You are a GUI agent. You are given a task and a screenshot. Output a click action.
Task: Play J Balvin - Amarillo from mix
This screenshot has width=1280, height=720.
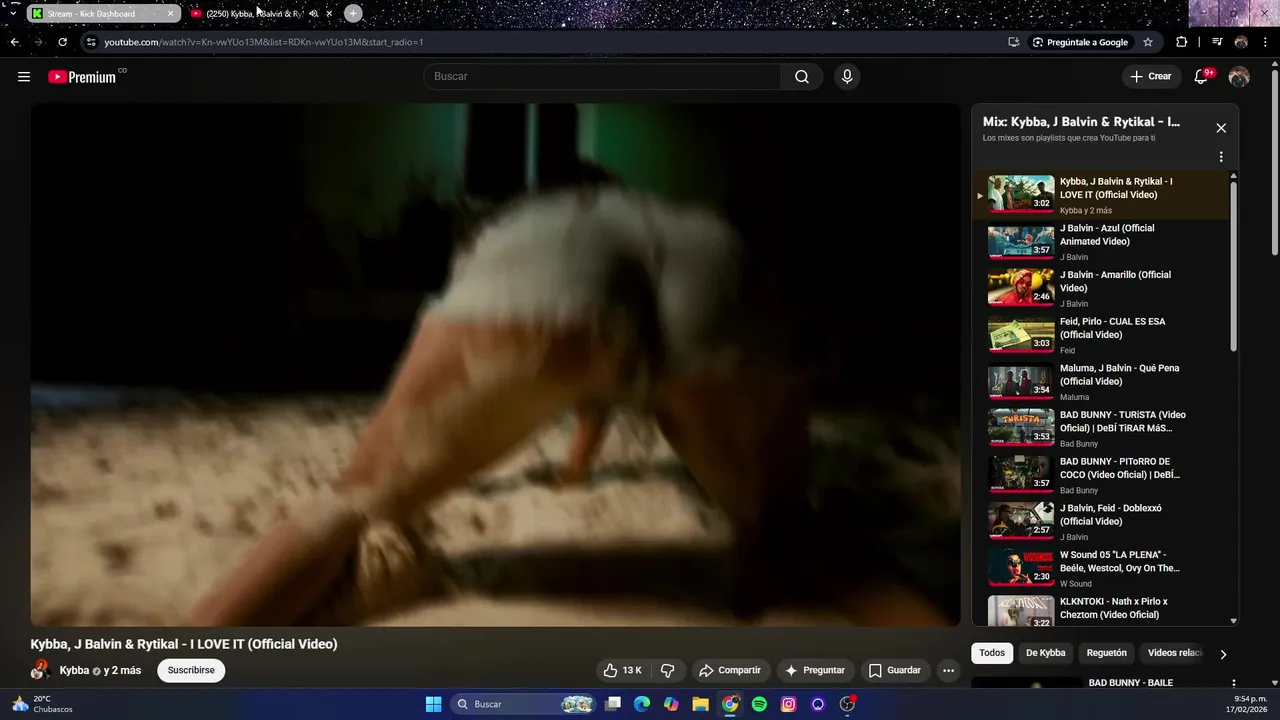click(x=1100, y=288)
